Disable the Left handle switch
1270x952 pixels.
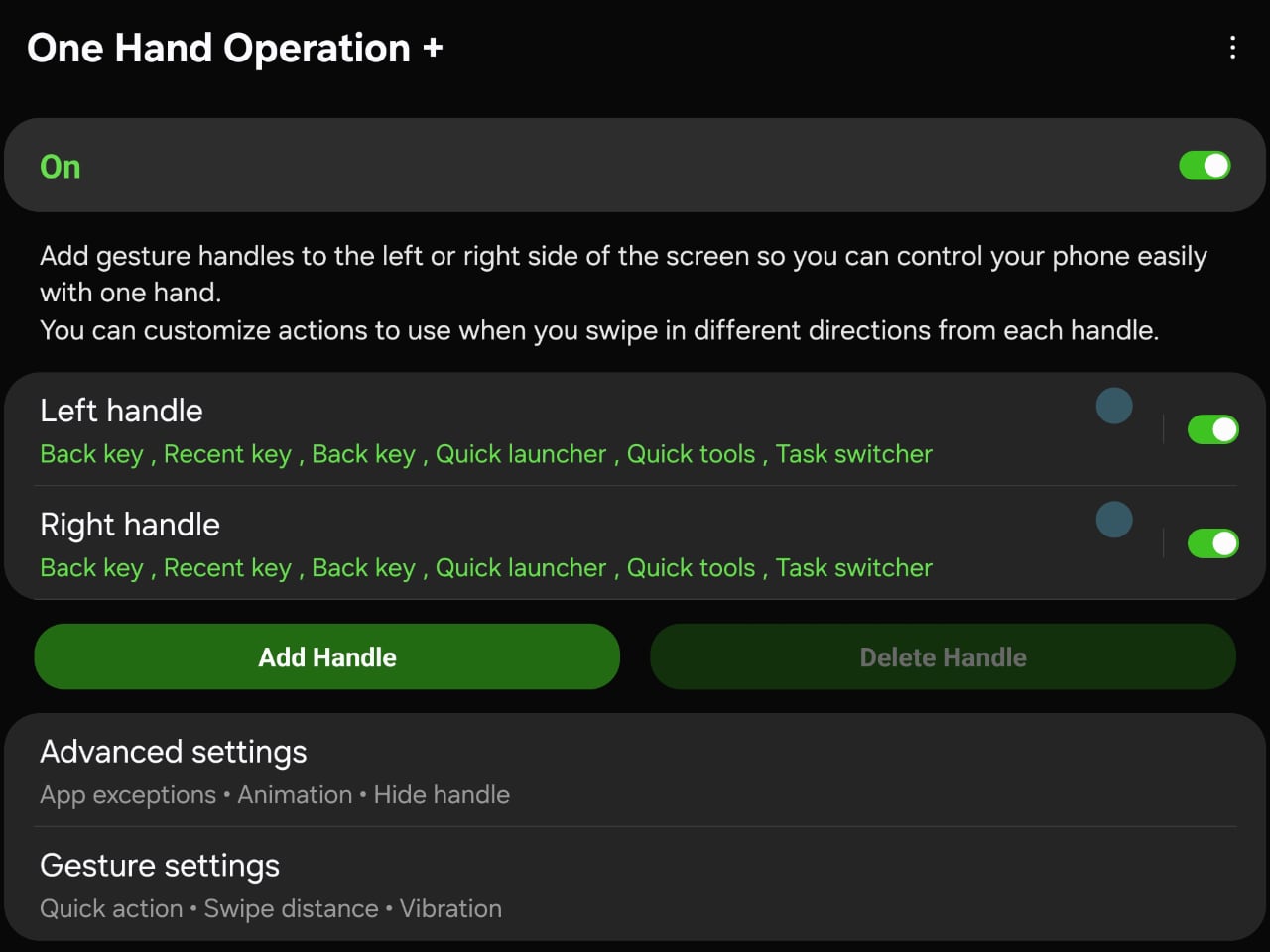[x=1212, y=429]
